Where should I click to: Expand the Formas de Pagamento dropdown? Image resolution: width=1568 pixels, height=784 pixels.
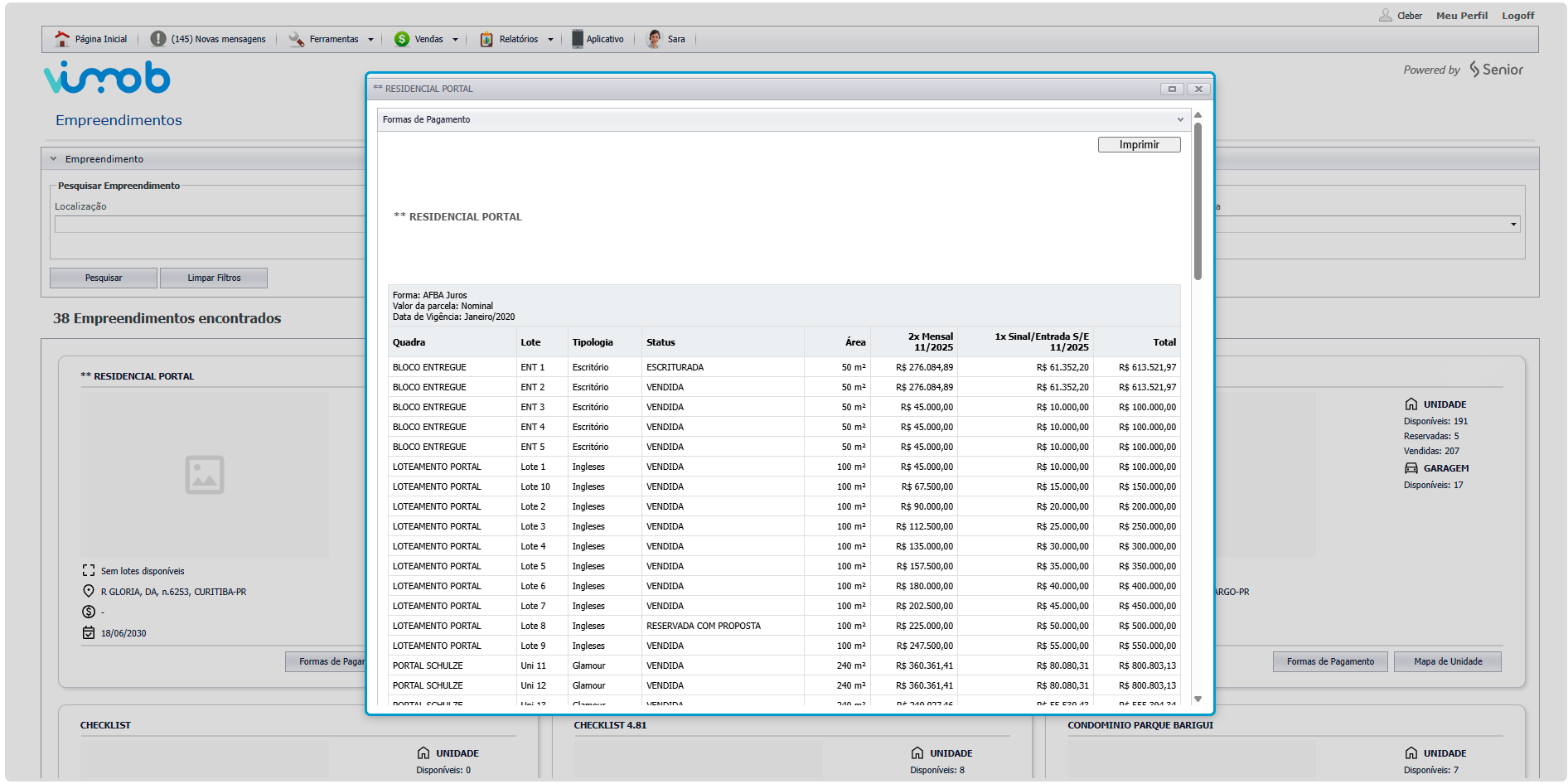[x=1180, y=120]
